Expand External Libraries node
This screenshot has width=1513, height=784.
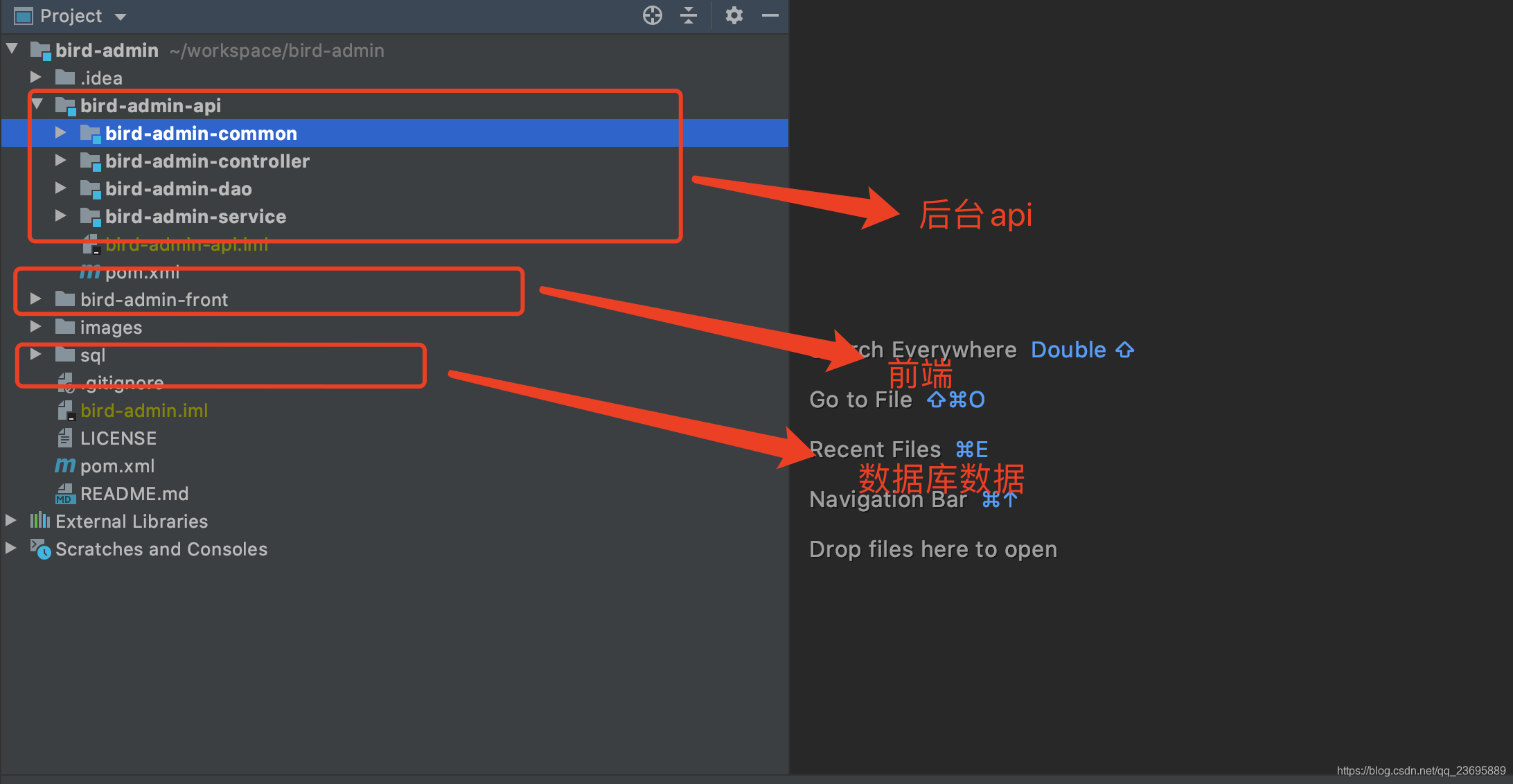point(11,520)
